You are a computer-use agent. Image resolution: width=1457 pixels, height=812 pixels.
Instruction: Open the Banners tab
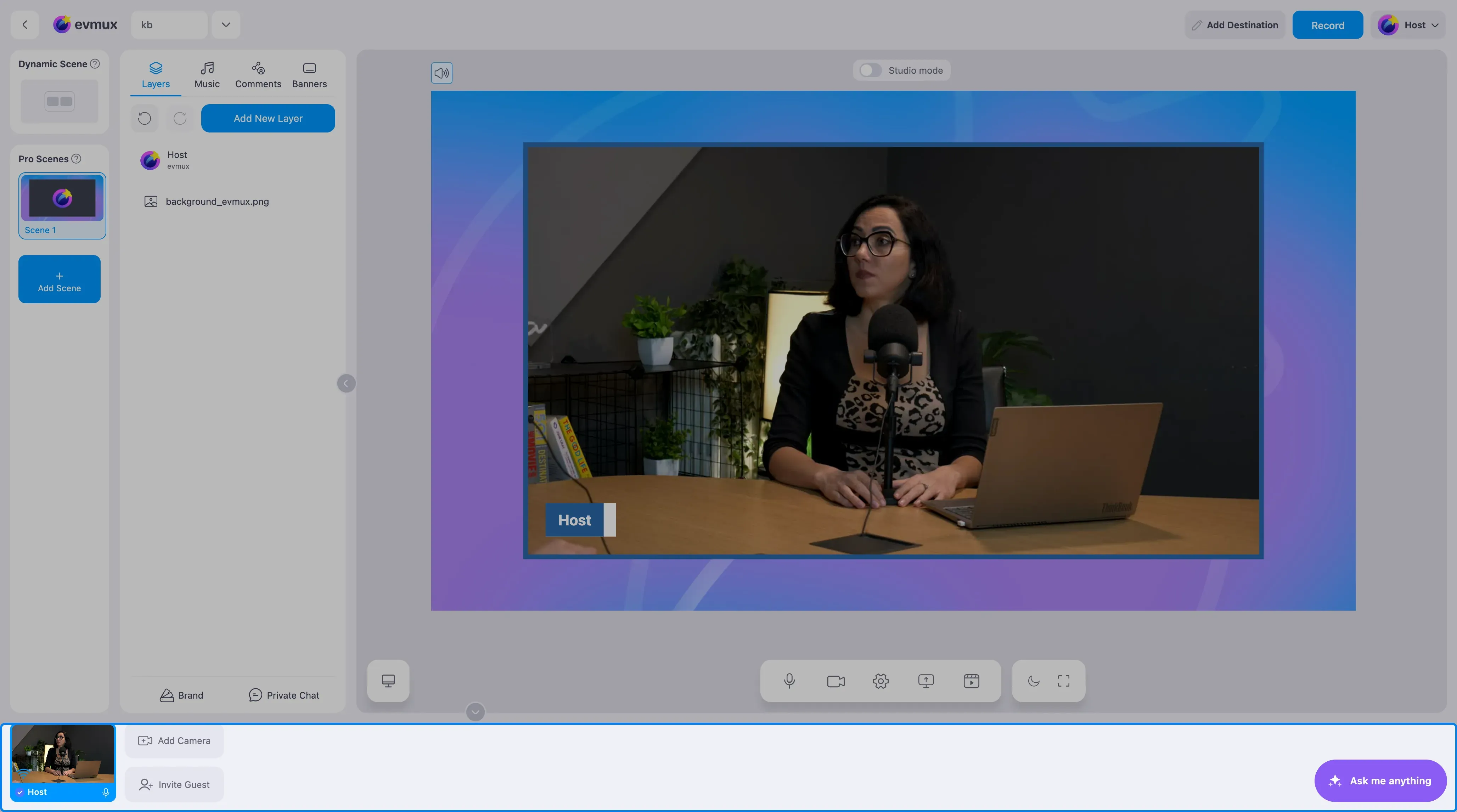tap(309, 76)
